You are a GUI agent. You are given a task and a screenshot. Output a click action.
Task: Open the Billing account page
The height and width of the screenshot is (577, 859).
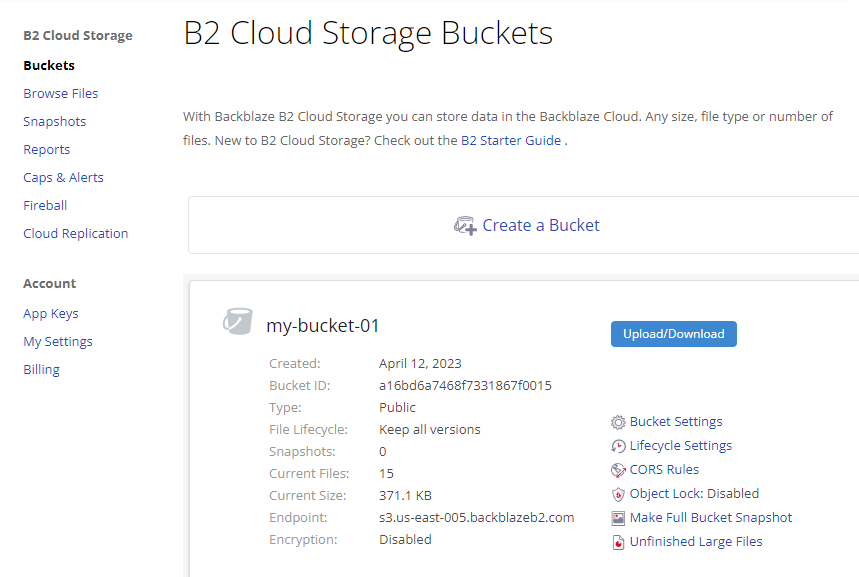(42, 370)
